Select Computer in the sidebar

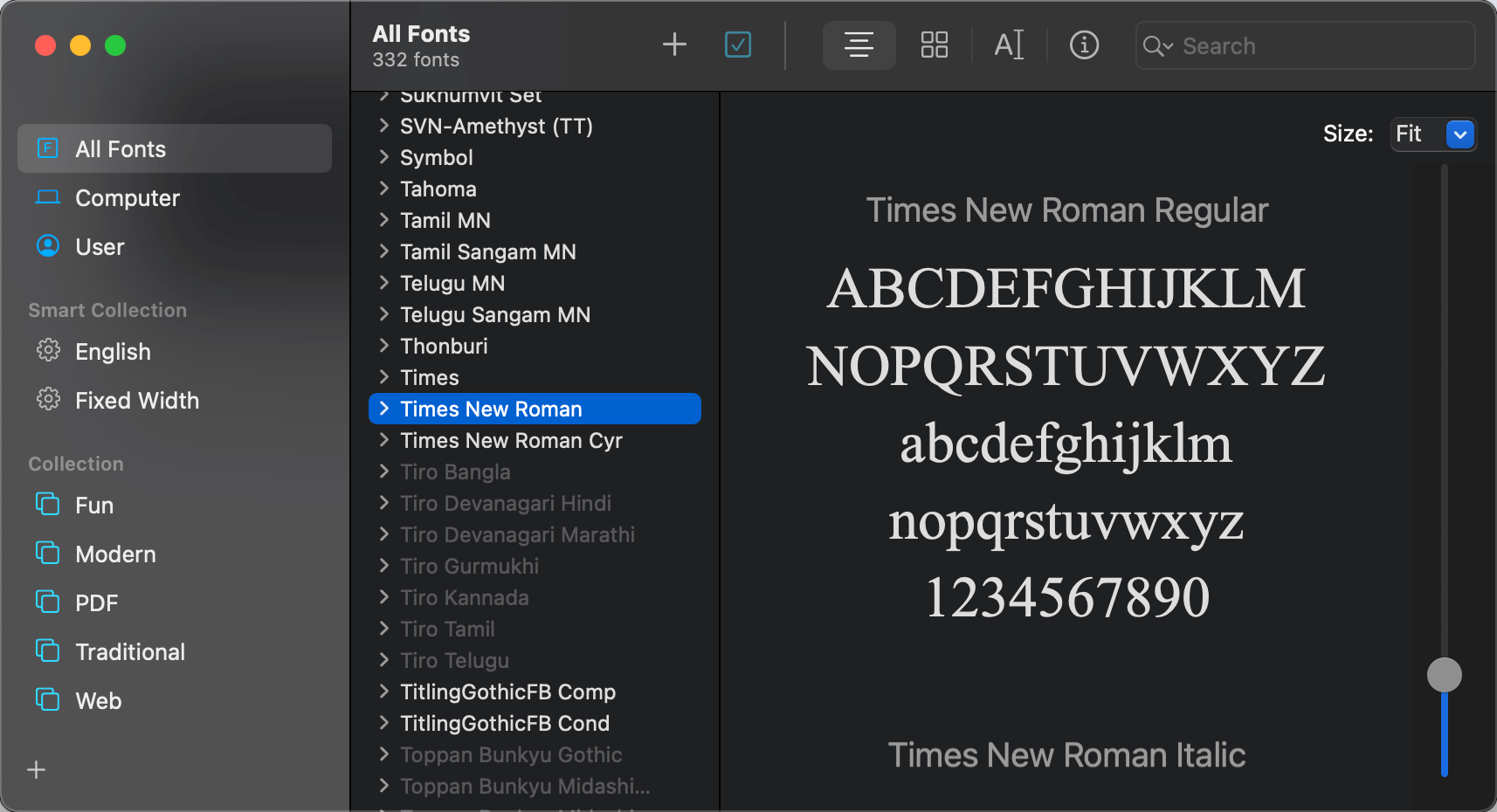(x=175, y=197)
